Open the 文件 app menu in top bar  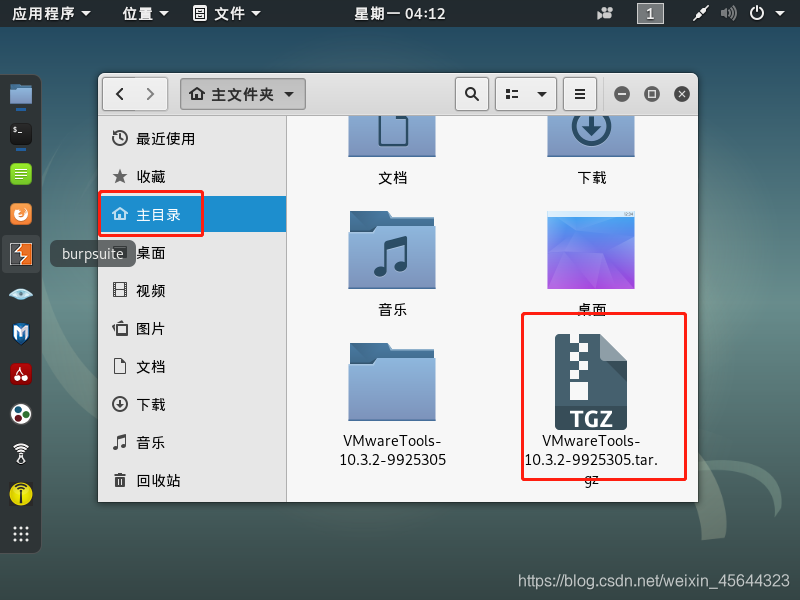click(x=228, y=13)
